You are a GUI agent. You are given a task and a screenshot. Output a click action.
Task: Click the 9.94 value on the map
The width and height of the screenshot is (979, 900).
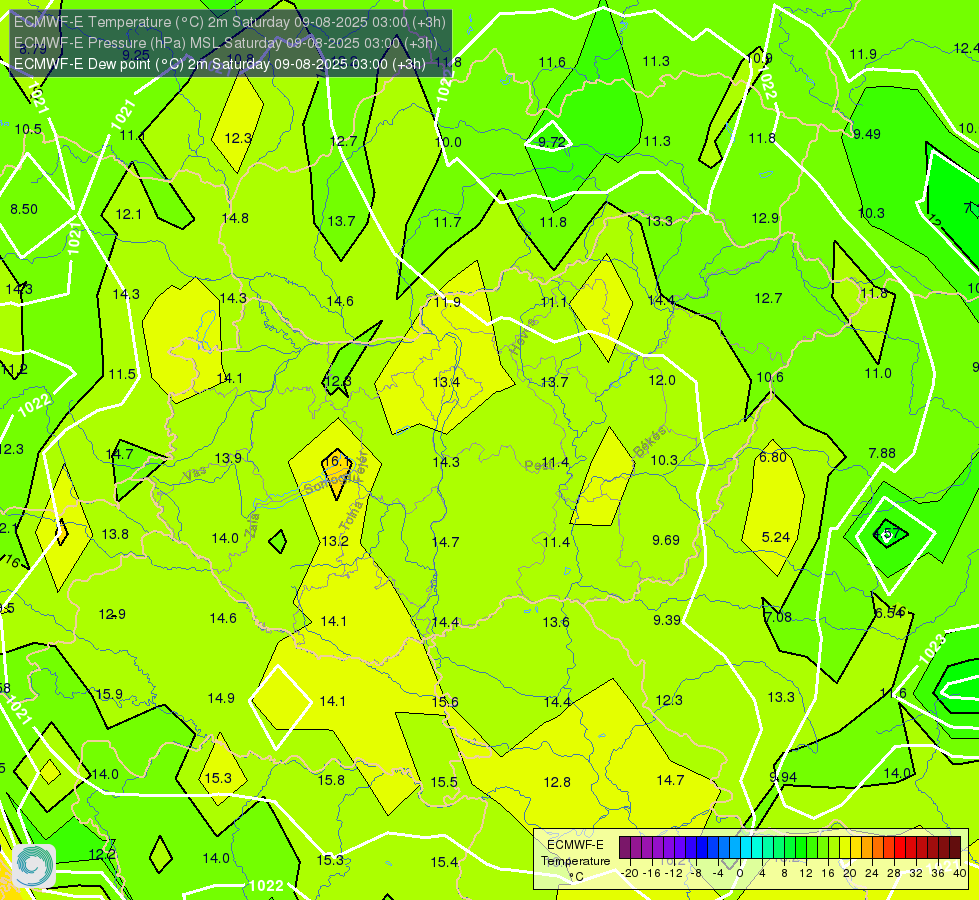pyautogui.click(x=783, y=777)
